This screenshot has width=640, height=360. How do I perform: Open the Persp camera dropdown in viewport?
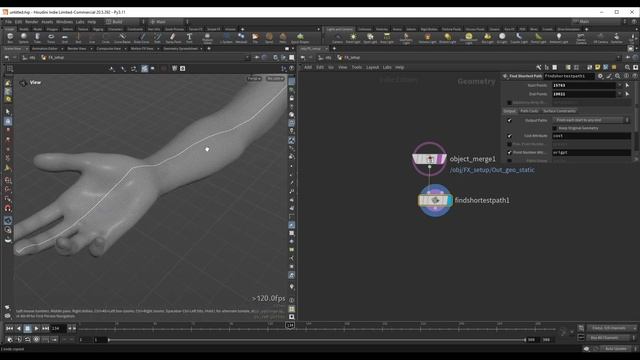click(254, 78)
